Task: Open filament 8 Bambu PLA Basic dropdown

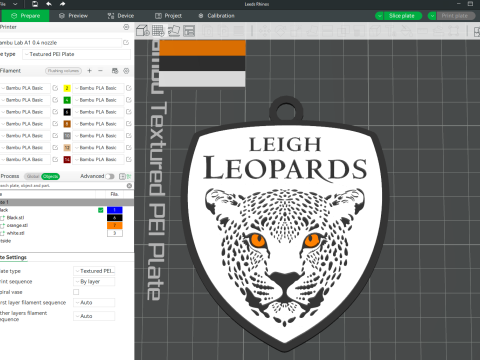Action: 98,124
